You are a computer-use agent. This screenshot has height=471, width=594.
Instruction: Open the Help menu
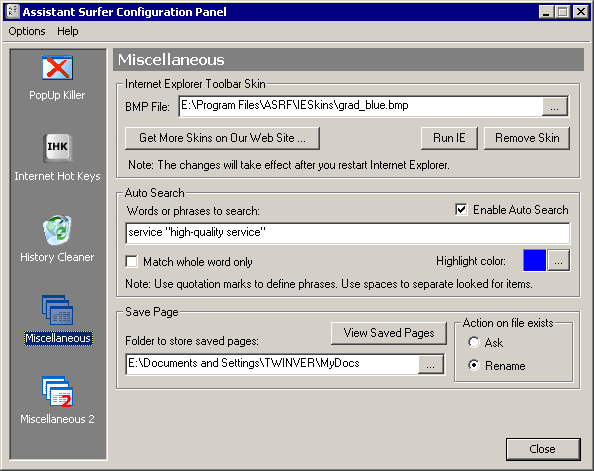pyautogui.click(x=68, y=31)
